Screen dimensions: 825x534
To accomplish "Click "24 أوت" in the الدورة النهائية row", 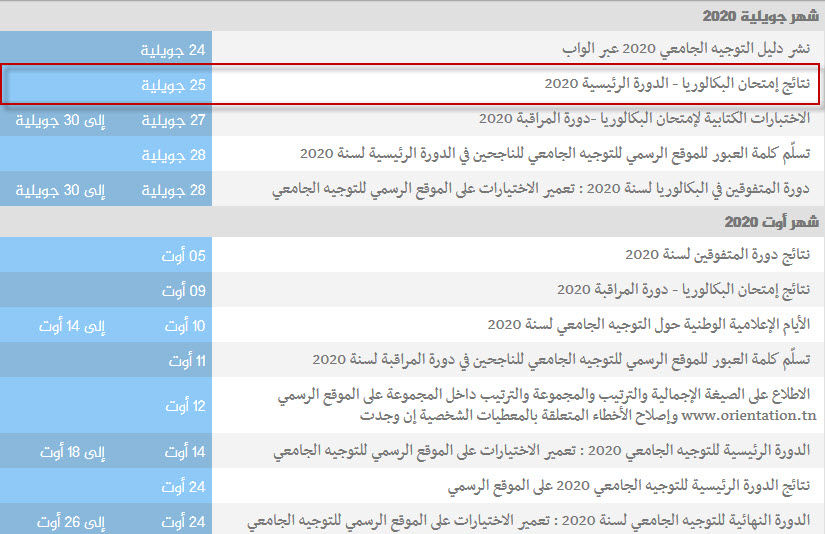I will (183, 522).
